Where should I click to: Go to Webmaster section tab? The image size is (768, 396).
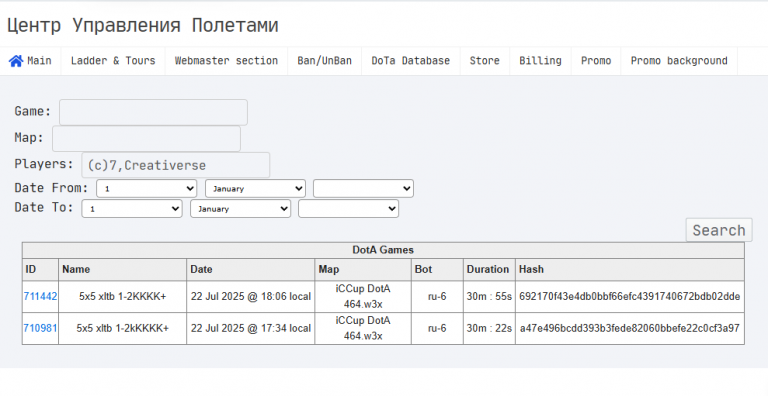[226, 61]
